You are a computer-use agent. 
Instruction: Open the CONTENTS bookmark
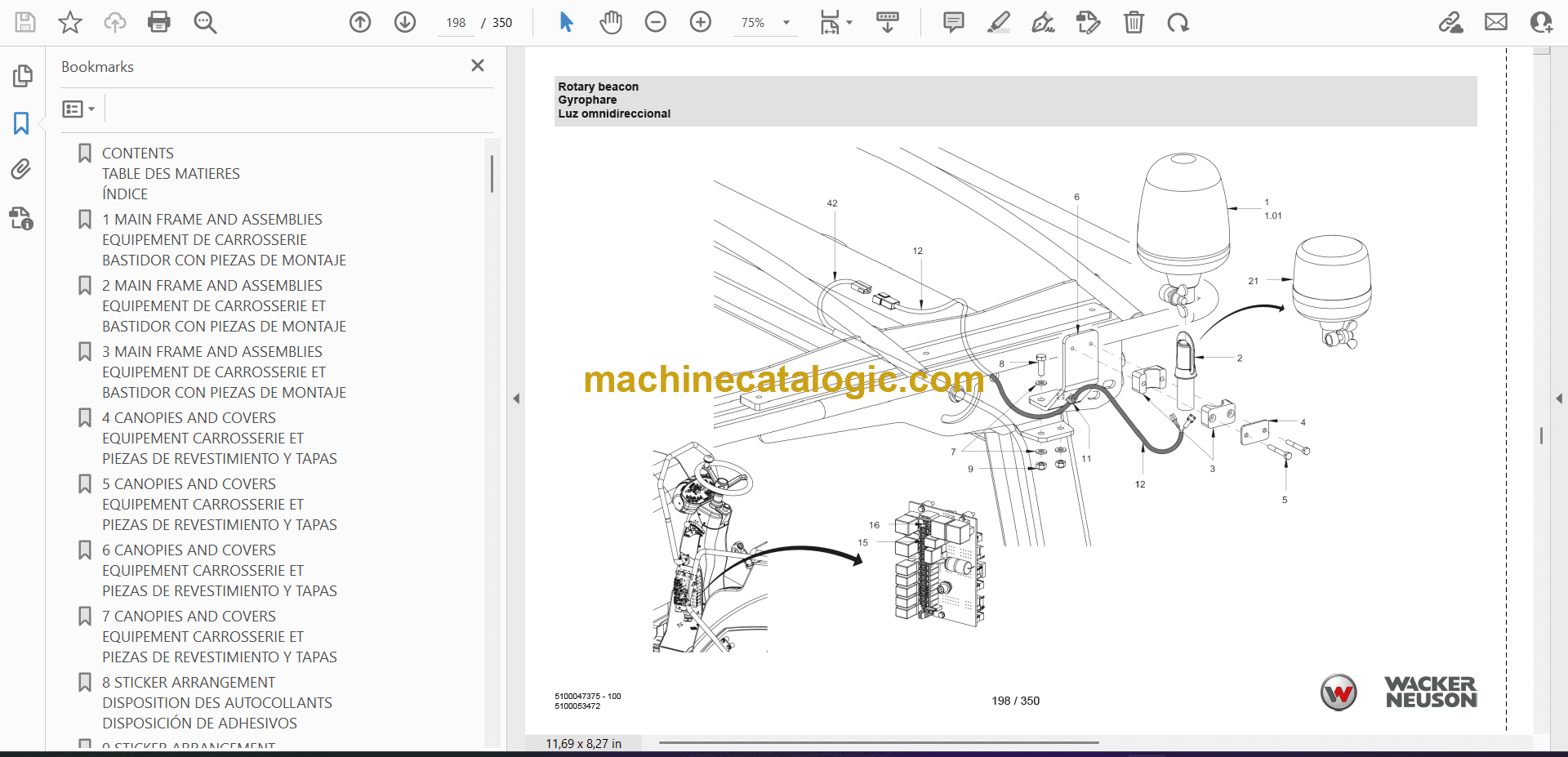pyautogui.click(x=137, y=154)
